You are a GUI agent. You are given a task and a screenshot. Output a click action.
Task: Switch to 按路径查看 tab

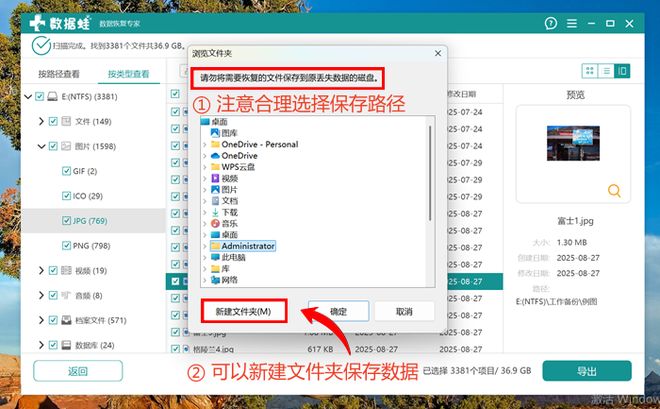point(59,74)
